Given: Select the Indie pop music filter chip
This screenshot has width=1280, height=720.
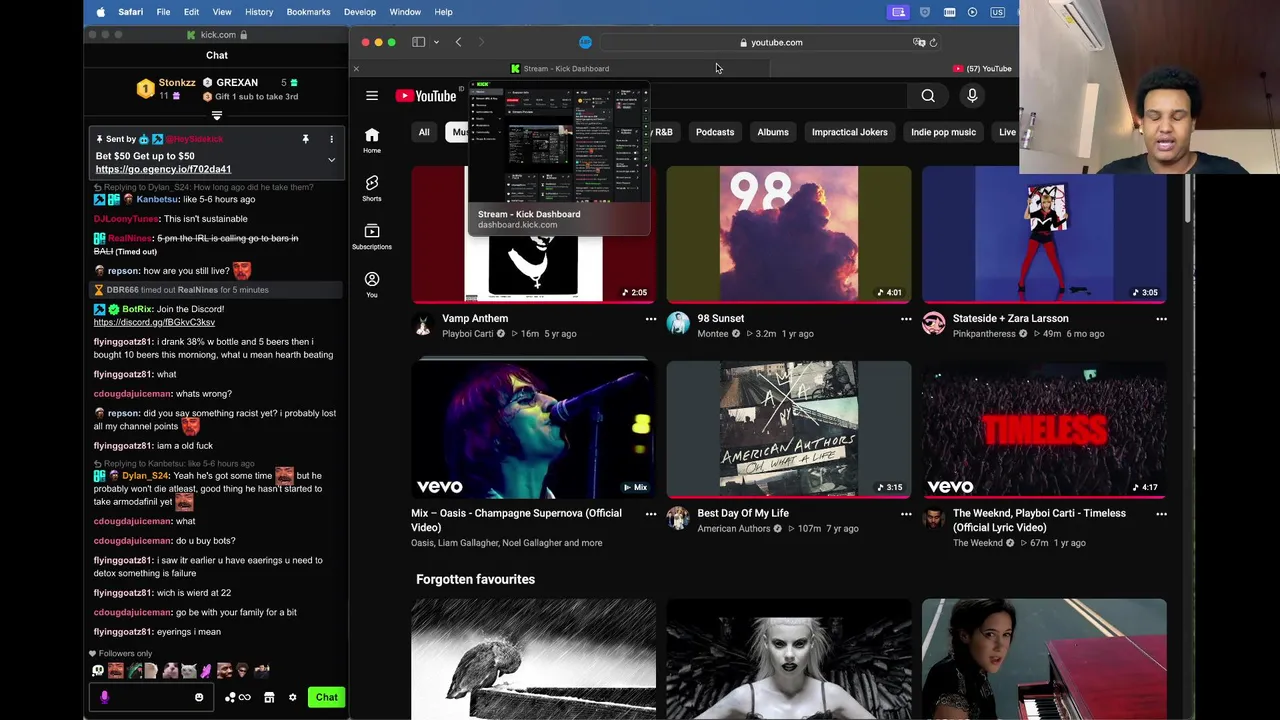Looking at the screenshot, I should [943, 132].
